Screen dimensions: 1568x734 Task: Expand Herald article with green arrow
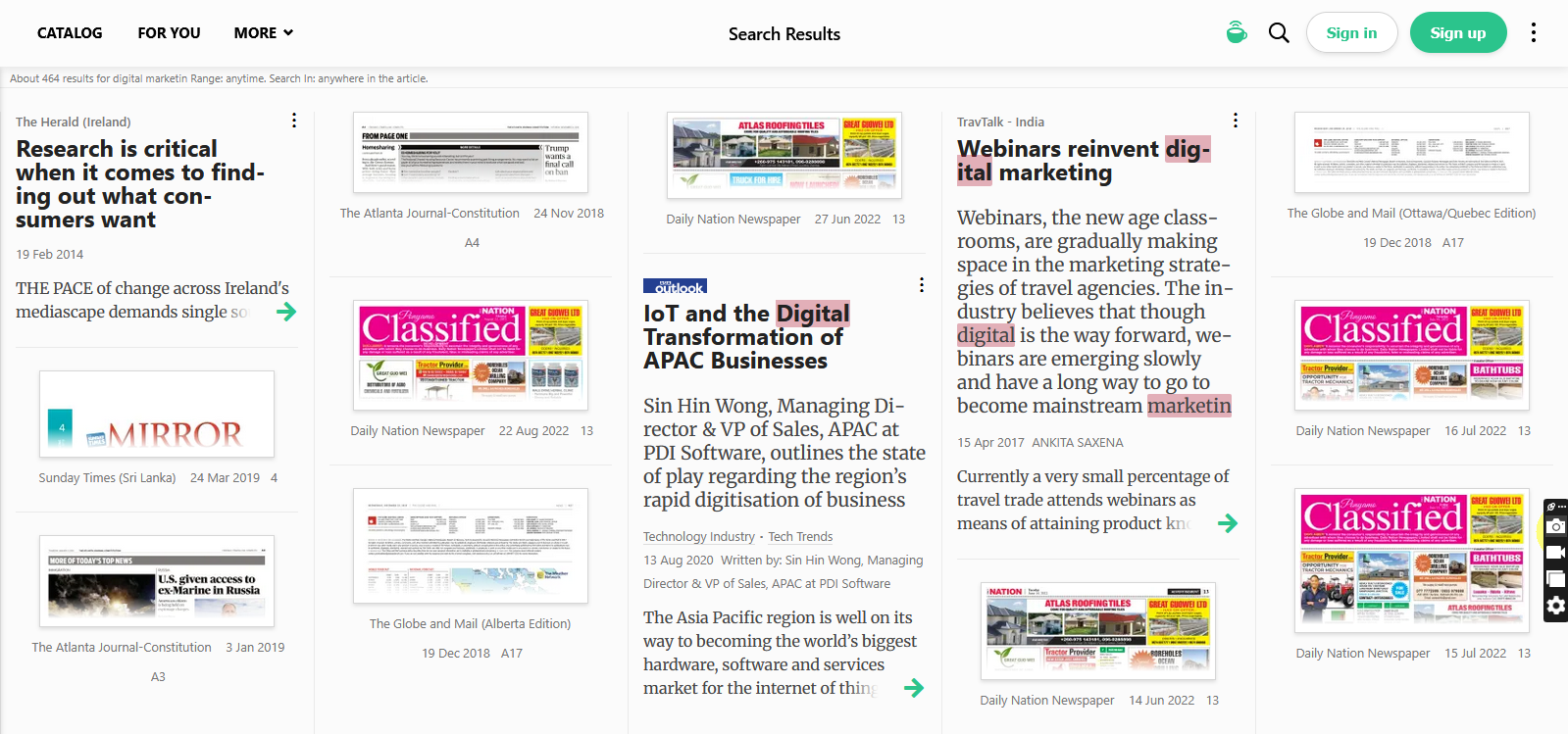(x=286, y=312)
